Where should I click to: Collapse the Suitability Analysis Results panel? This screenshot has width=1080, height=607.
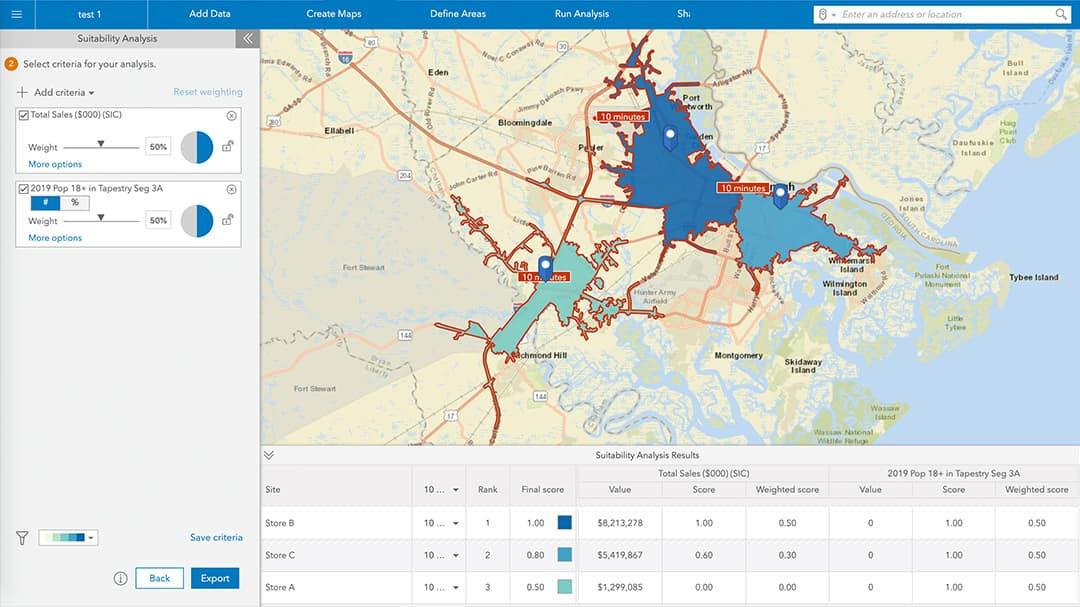click(x=269, y=455)
